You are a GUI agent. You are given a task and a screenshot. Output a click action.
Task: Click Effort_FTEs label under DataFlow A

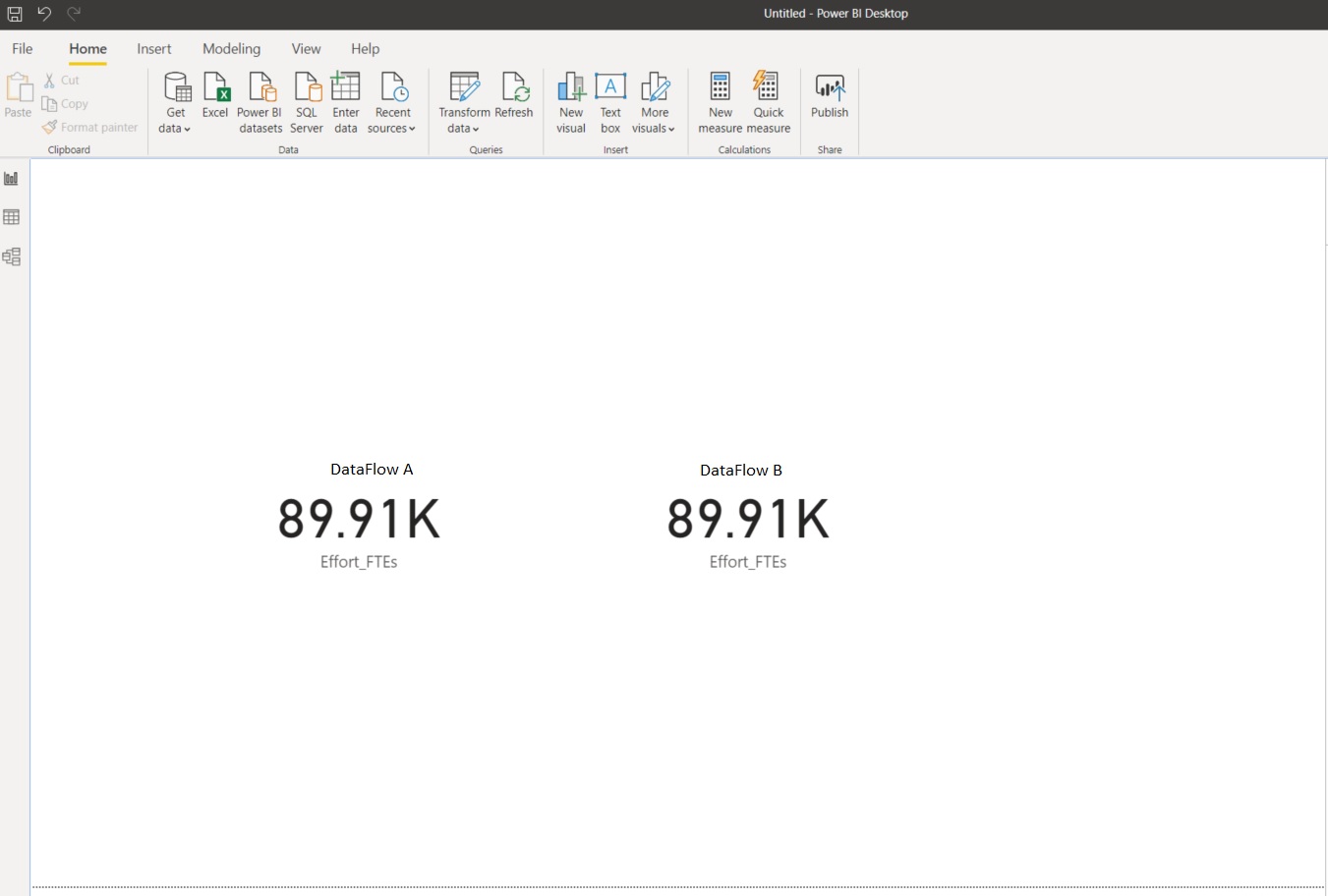click(359, 562)
